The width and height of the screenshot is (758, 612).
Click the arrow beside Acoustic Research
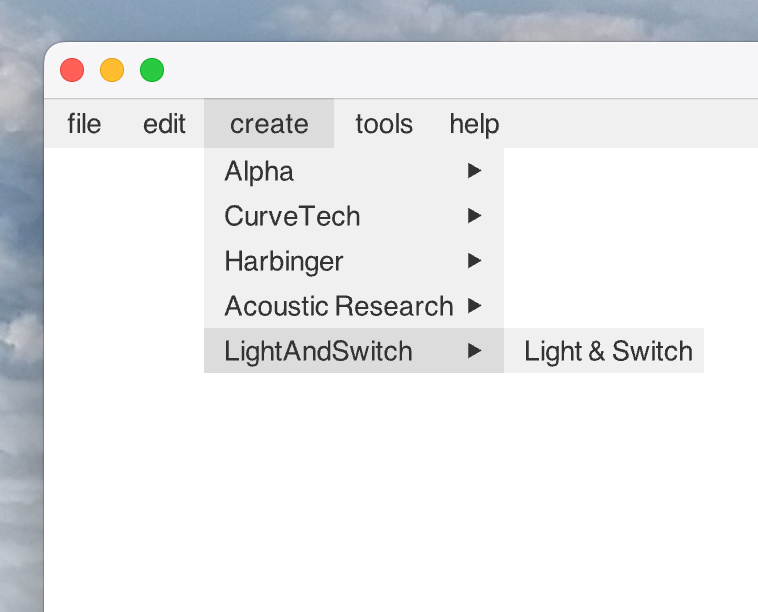coord(475,306)
